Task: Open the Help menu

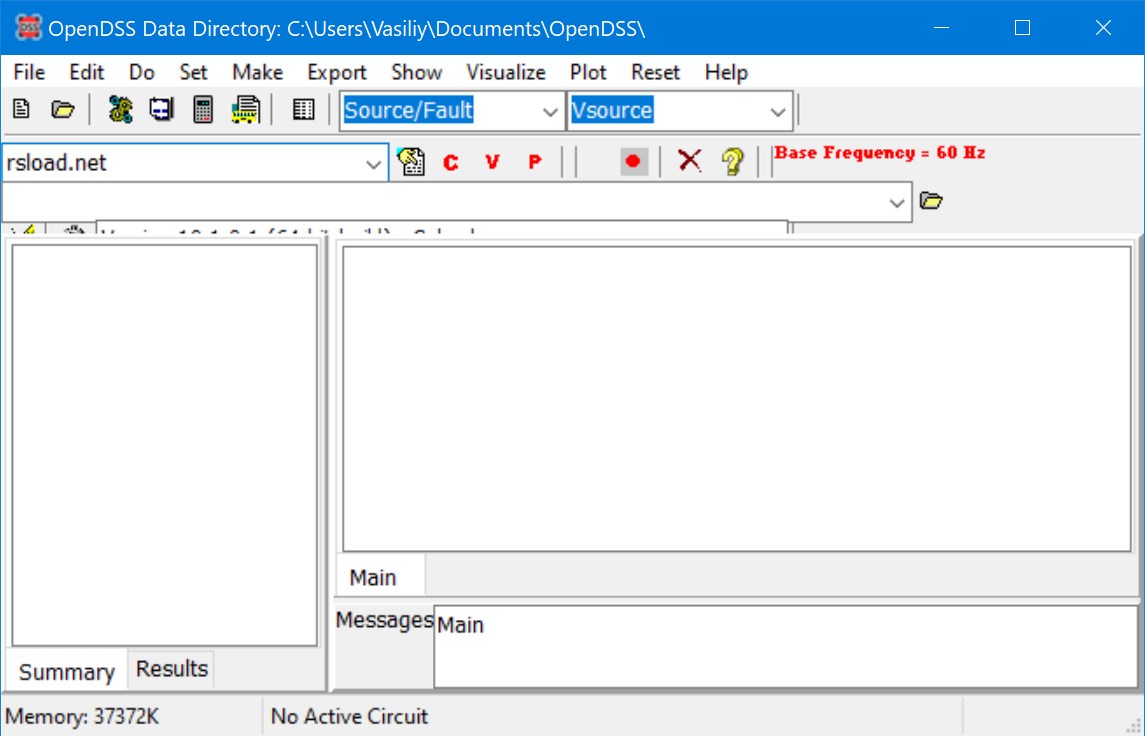Action: (726, 72)
